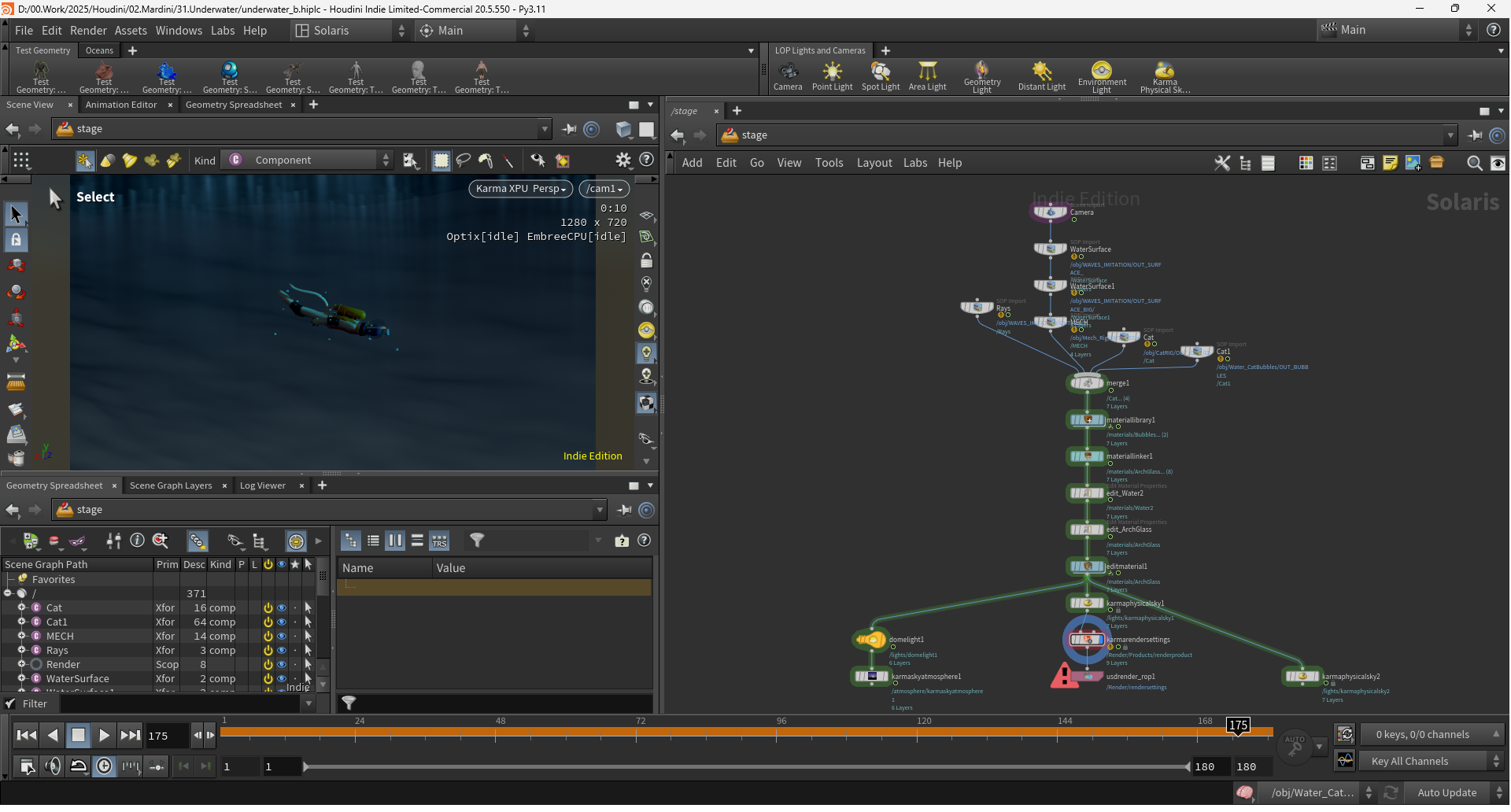Play the animation backward
Image resolution: width=1511 pixels, height=812 pixels.
click(x=52, y=736)
